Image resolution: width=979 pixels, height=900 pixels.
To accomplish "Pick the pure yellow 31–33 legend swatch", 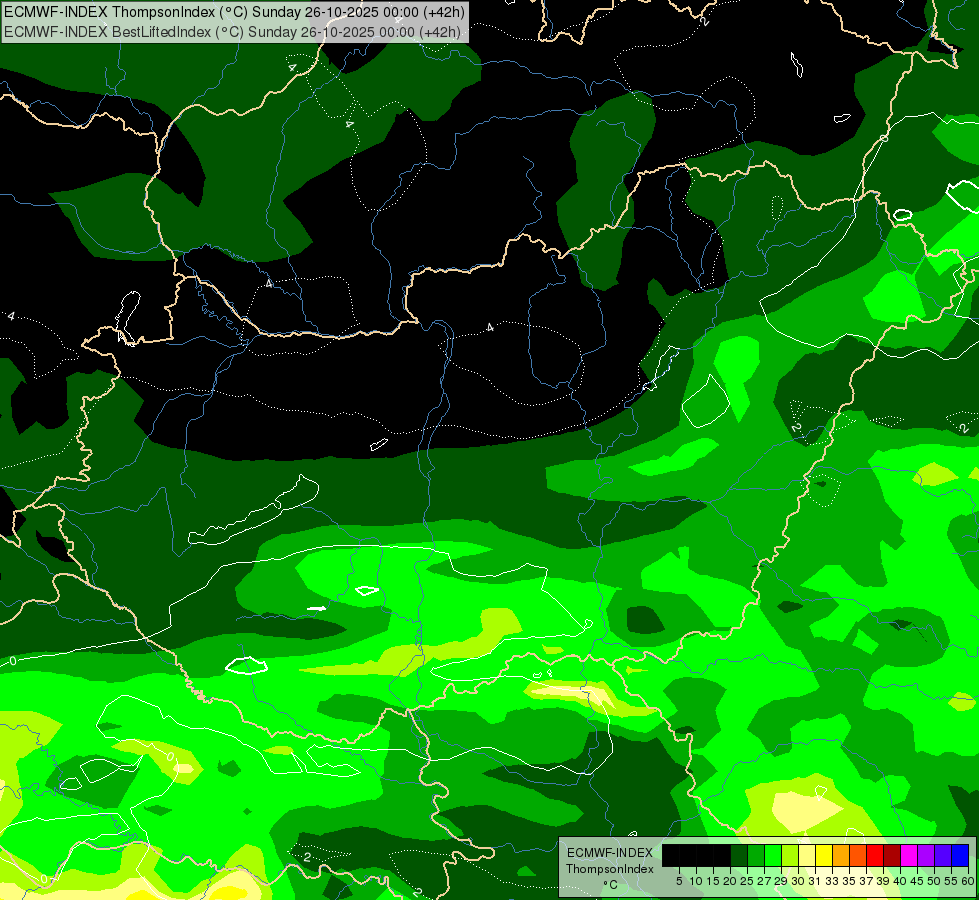I will click(x=824, y=855).
